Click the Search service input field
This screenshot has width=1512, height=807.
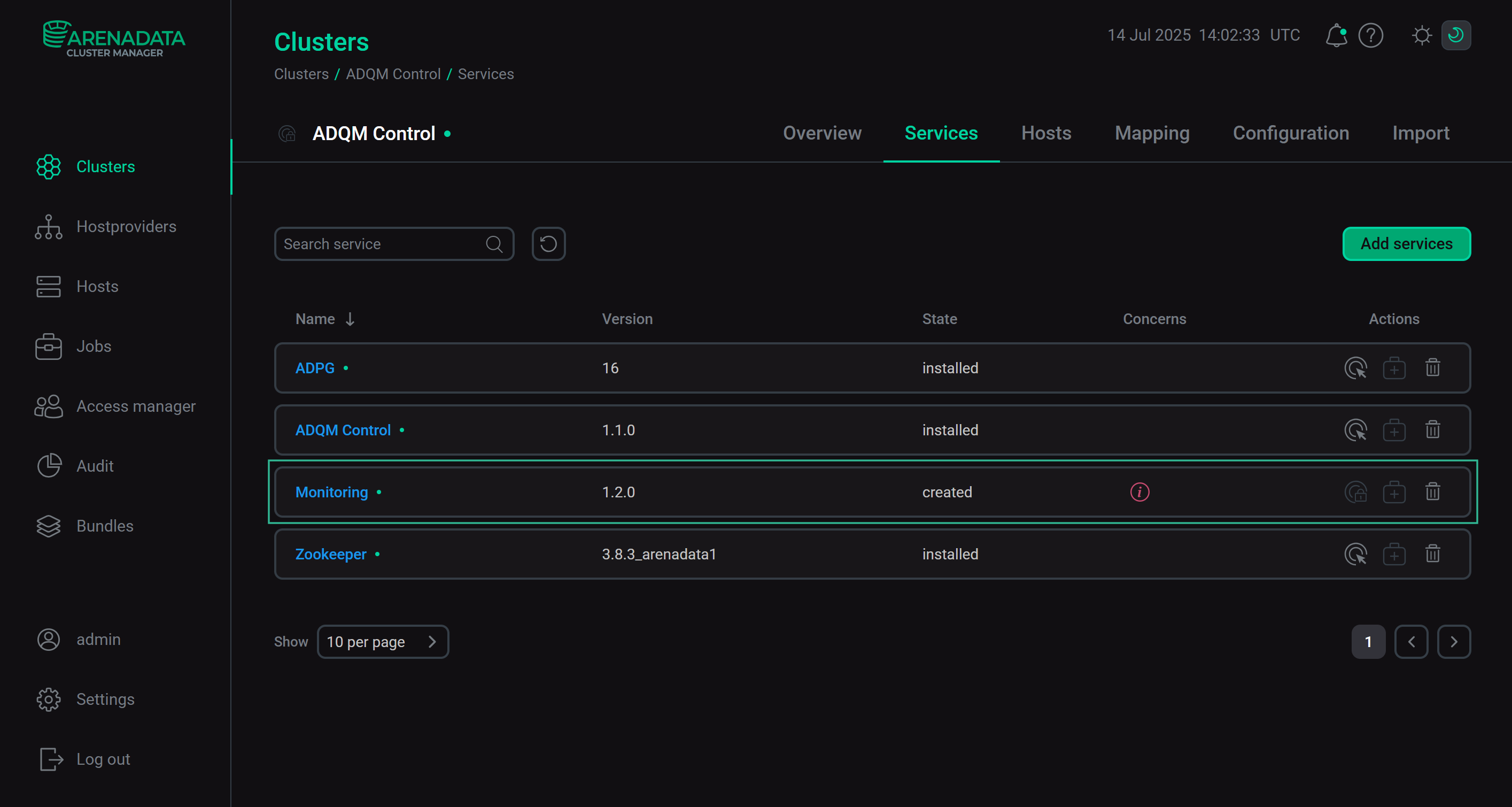tap(382, 244)
